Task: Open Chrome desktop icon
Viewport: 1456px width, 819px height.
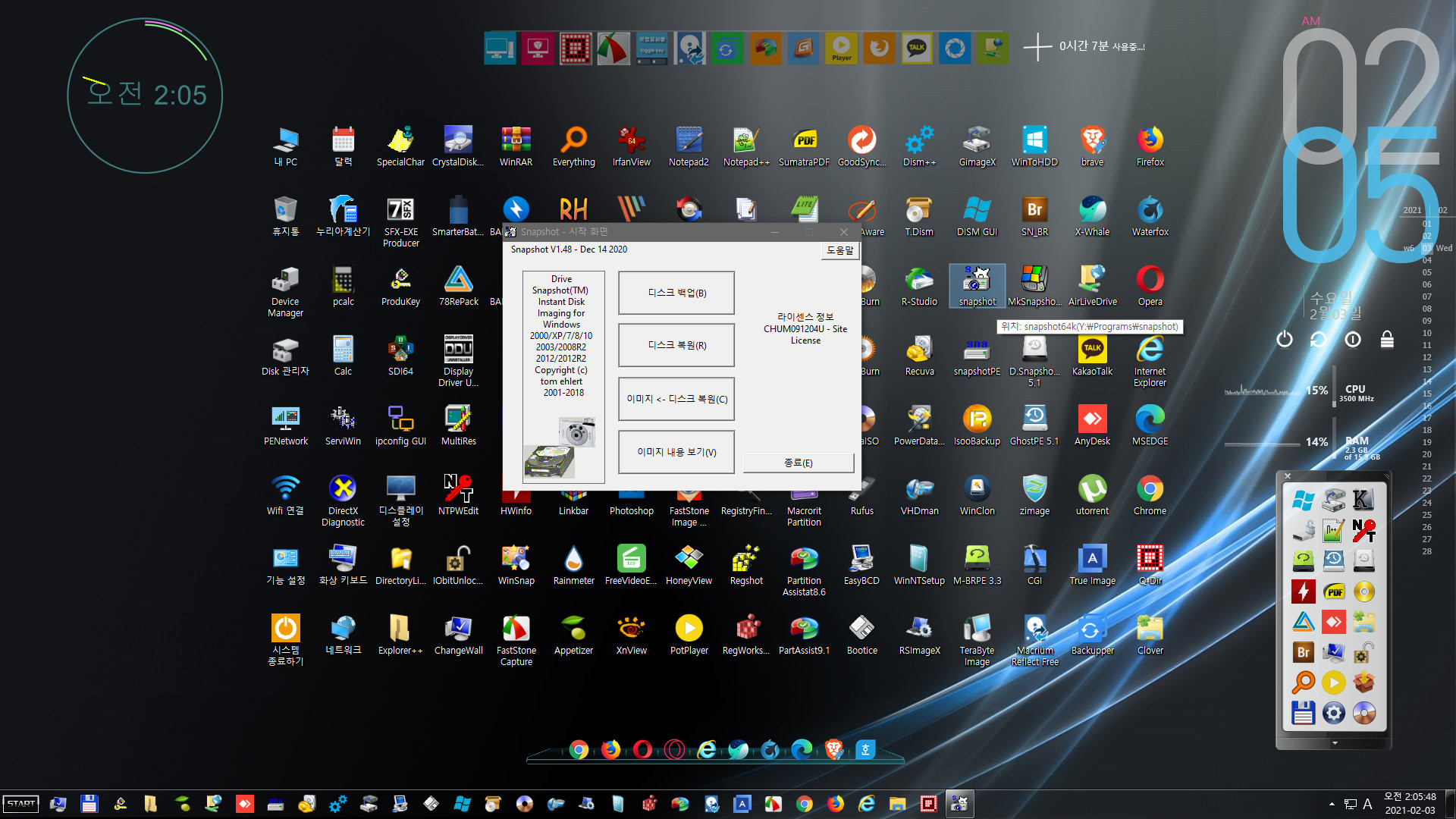Action: click(1150, 495)
